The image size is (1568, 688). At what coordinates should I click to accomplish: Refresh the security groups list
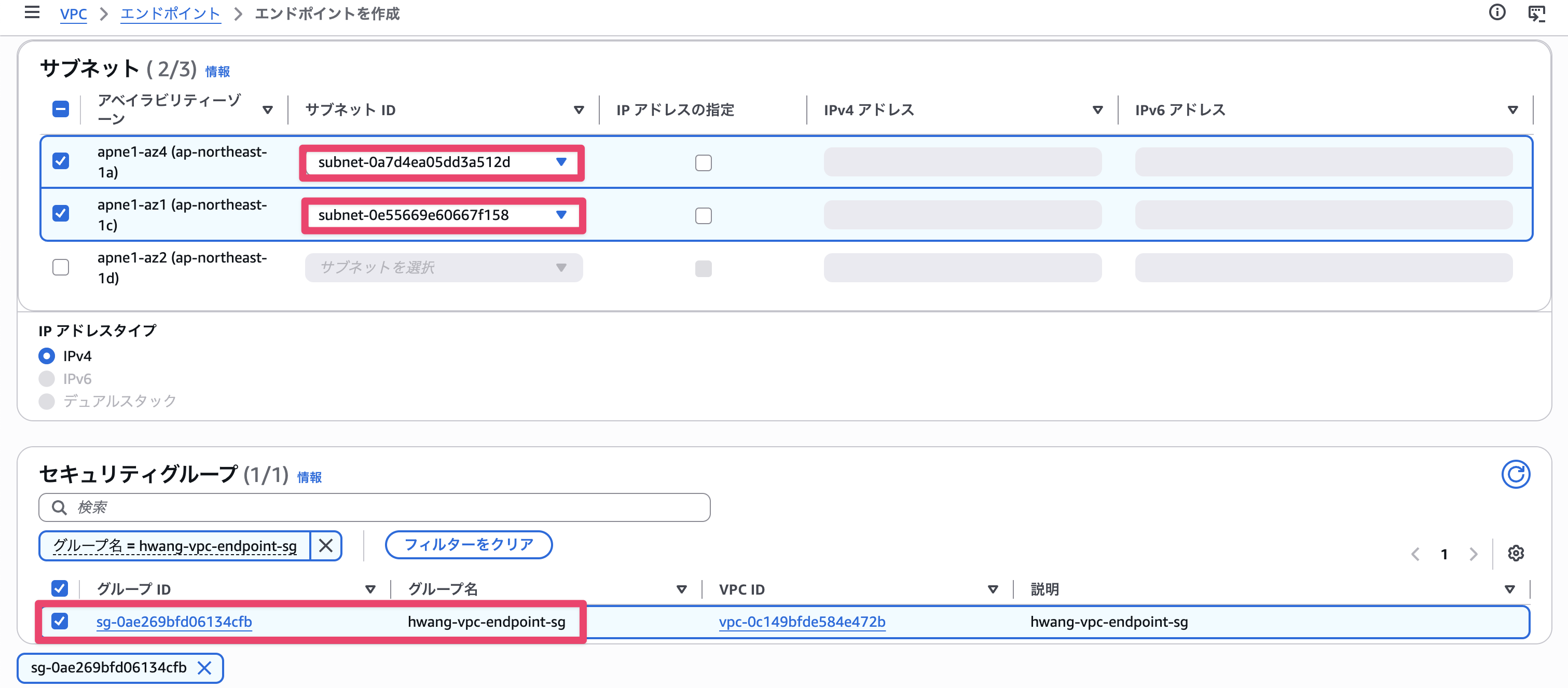[1515, 474]
